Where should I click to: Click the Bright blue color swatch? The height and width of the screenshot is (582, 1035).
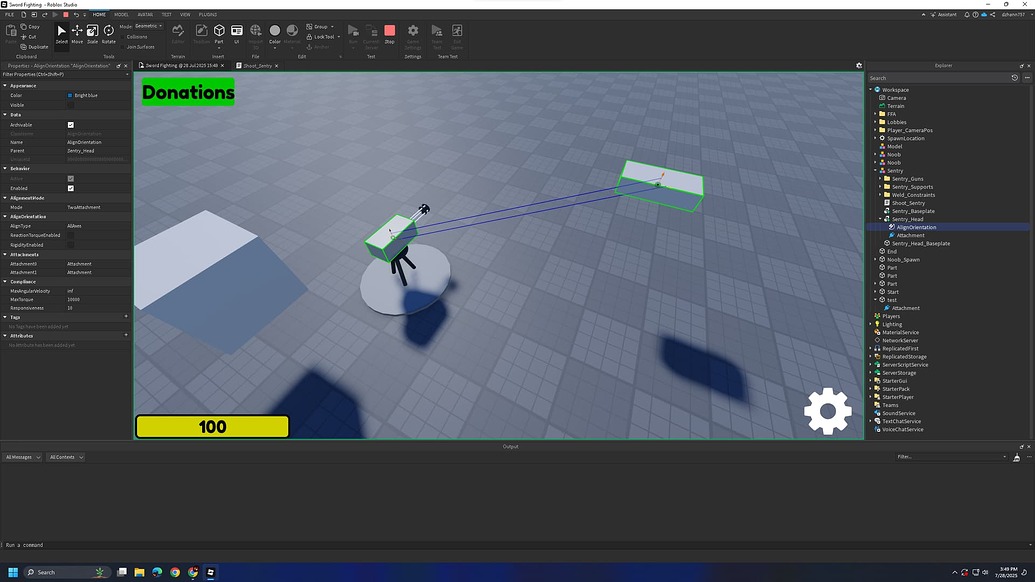point(68,95)
